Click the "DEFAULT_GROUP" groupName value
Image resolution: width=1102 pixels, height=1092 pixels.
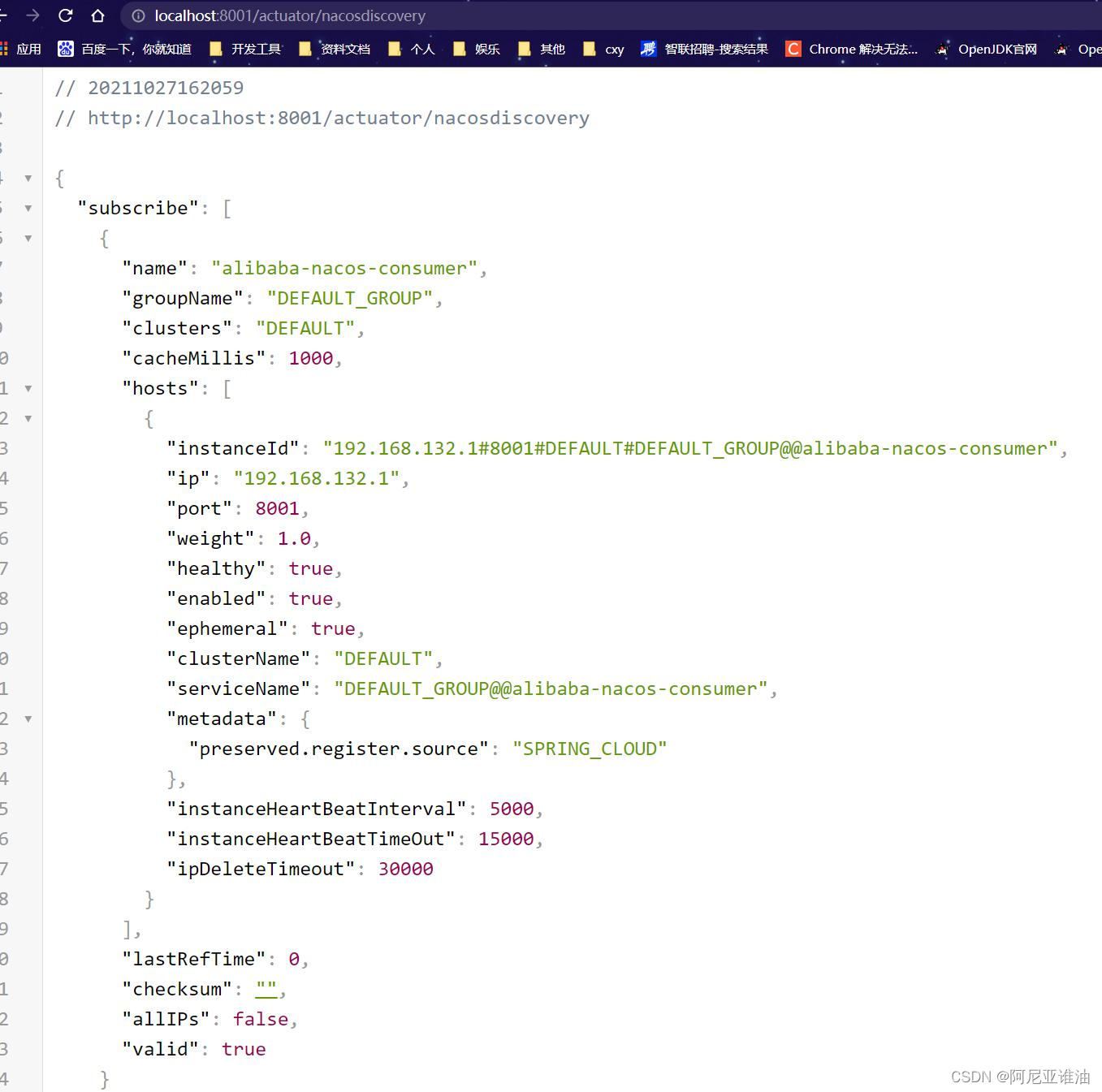tap(350, 298)
